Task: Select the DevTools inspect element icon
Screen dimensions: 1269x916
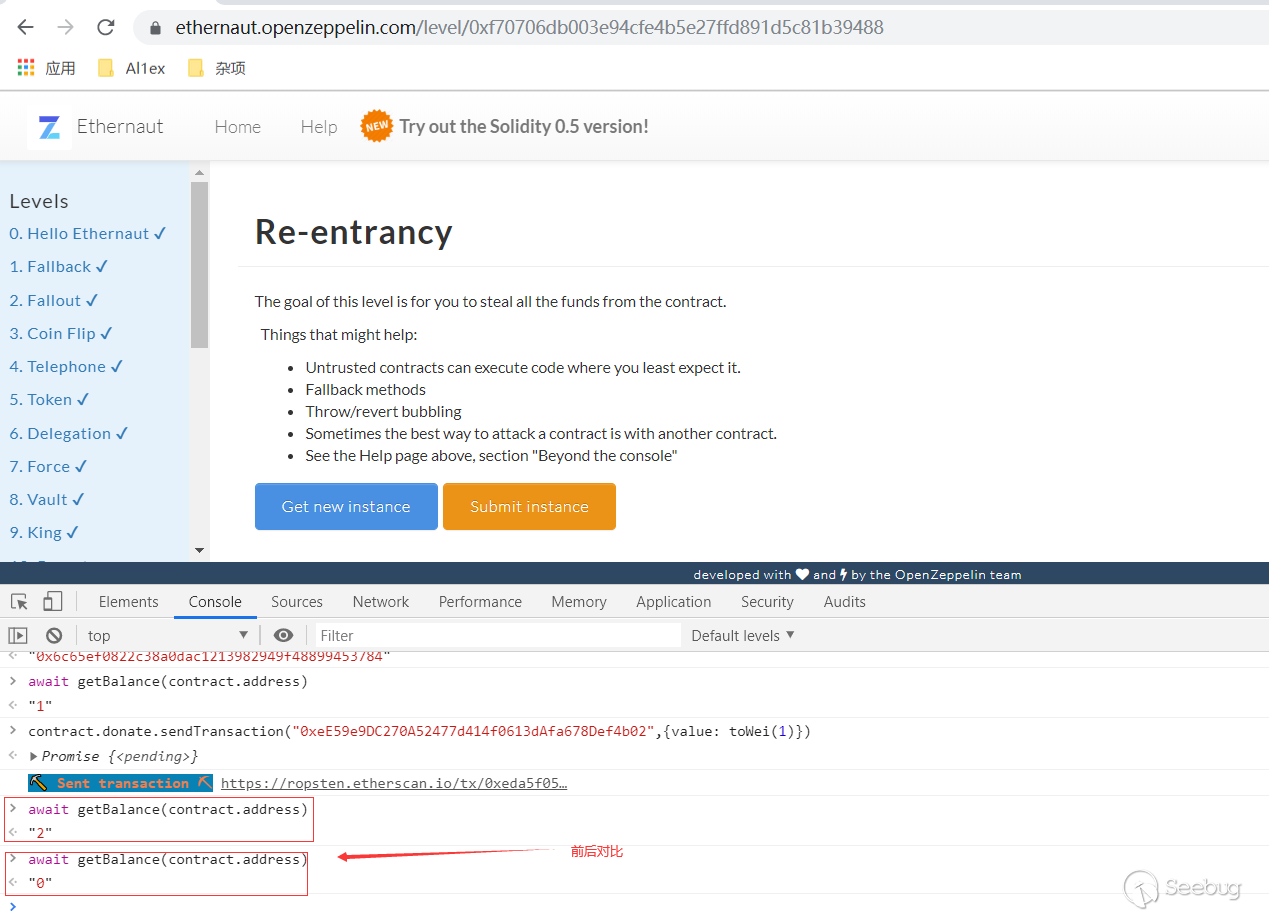Action: pos(19,601)
